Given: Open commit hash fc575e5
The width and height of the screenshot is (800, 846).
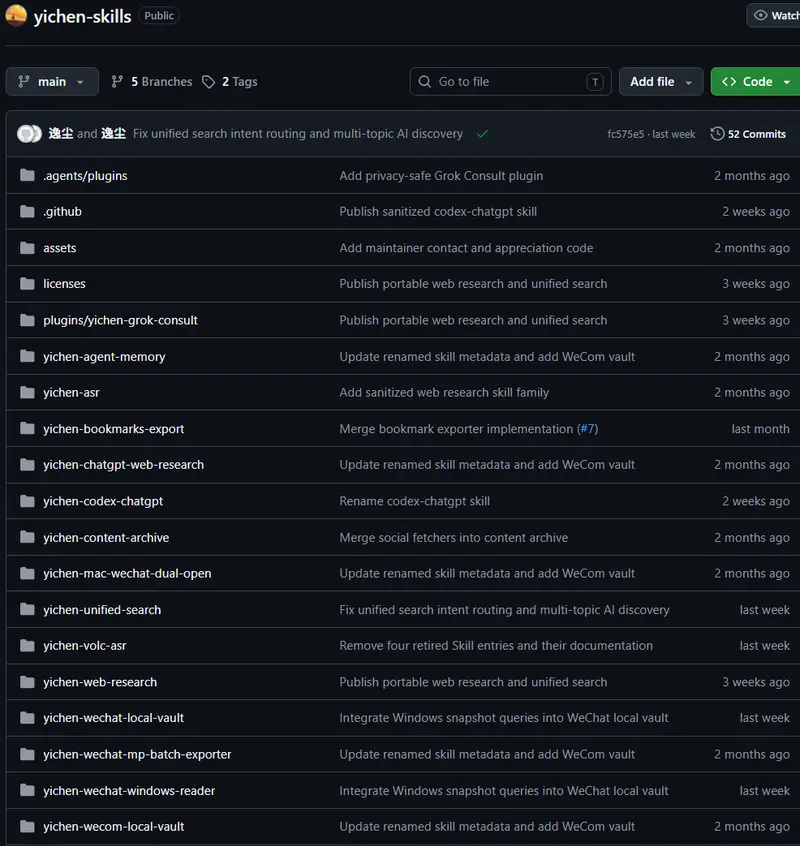Looking at the screenshot, I should coord(625,134).
